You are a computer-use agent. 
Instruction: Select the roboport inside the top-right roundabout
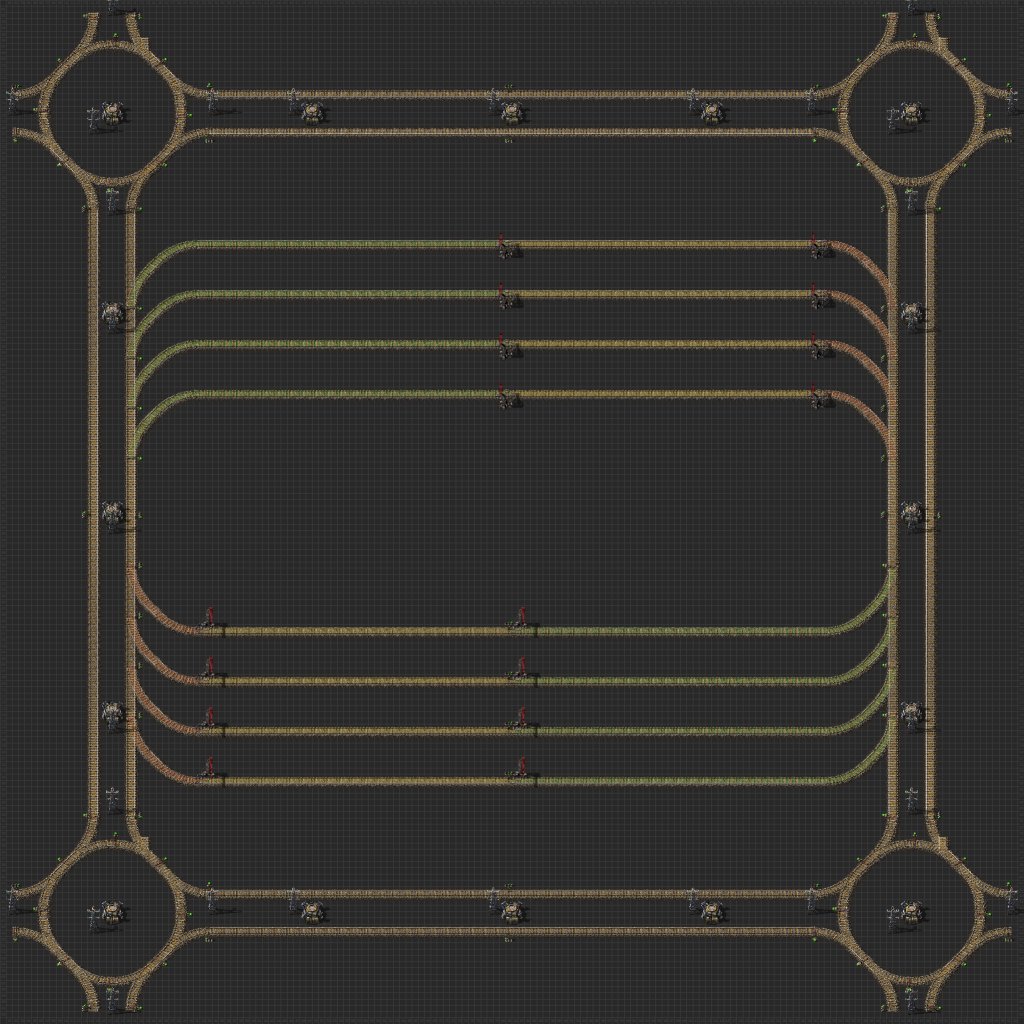[x=911, y=113]
